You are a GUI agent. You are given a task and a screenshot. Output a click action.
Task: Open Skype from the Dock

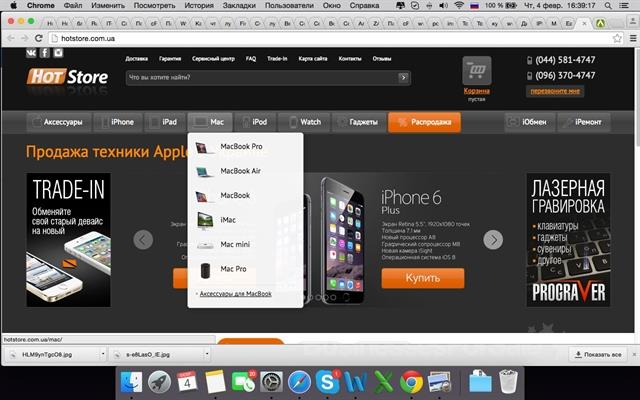(x=327, y=382)
